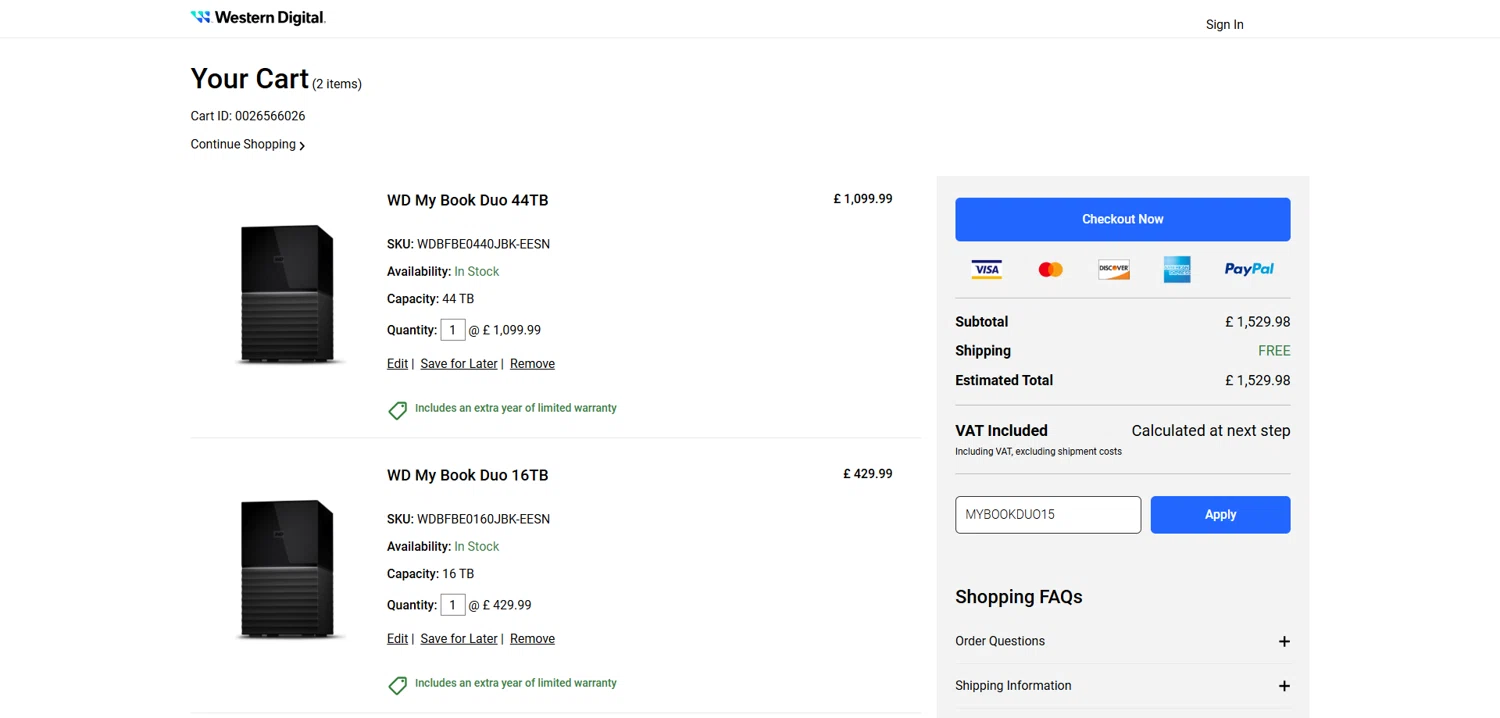Click the £ 1,099.99 price at the right of the 44TB row

(x=862, y=199)
